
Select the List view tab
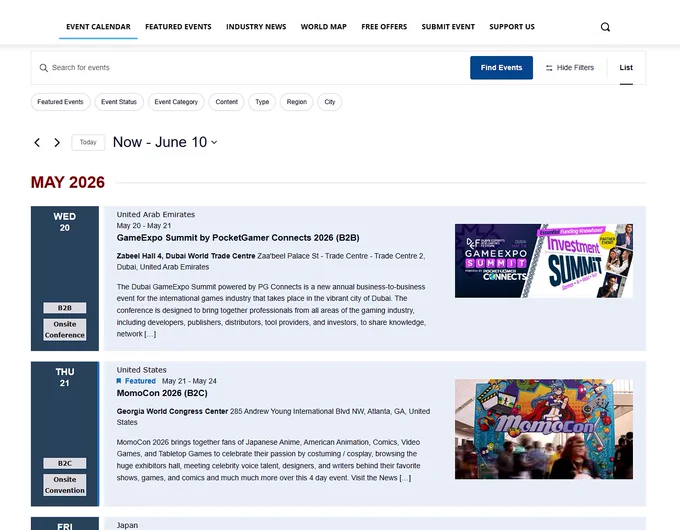(626, 68)
